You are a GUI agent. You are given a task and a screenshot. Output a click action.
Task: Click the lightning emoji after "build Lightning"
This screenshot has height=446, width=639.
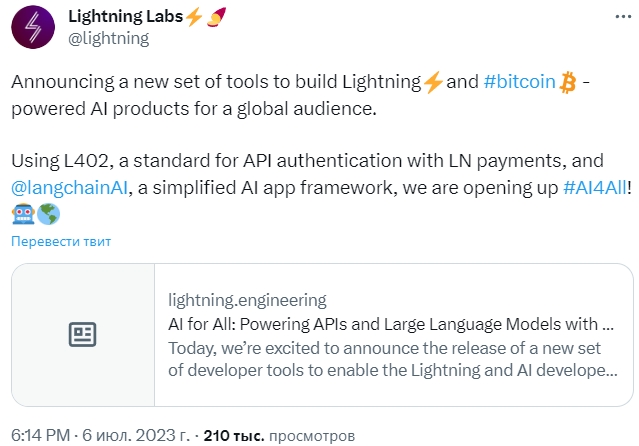coord(433,83)
